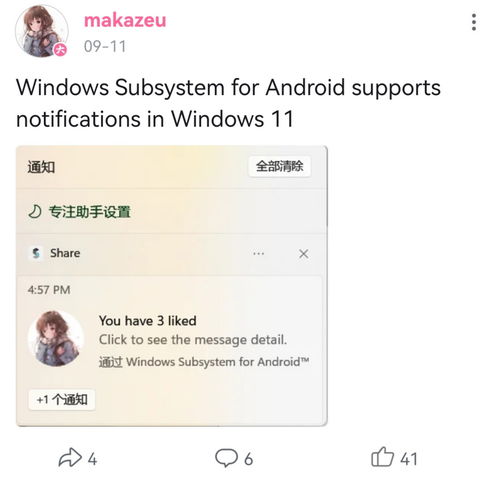500x479 pixels.
Task: Tap the share arrow icon
Action: [x=70, y=457]
